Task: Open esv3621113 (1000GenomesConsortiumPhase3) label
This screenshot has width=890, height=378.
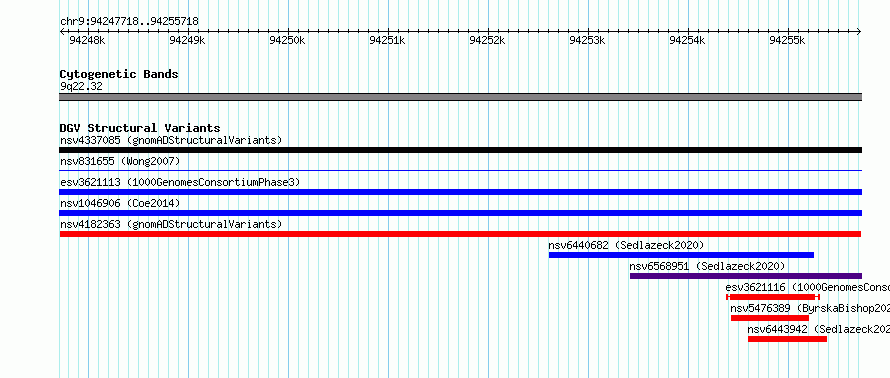Action: (180, 182)
